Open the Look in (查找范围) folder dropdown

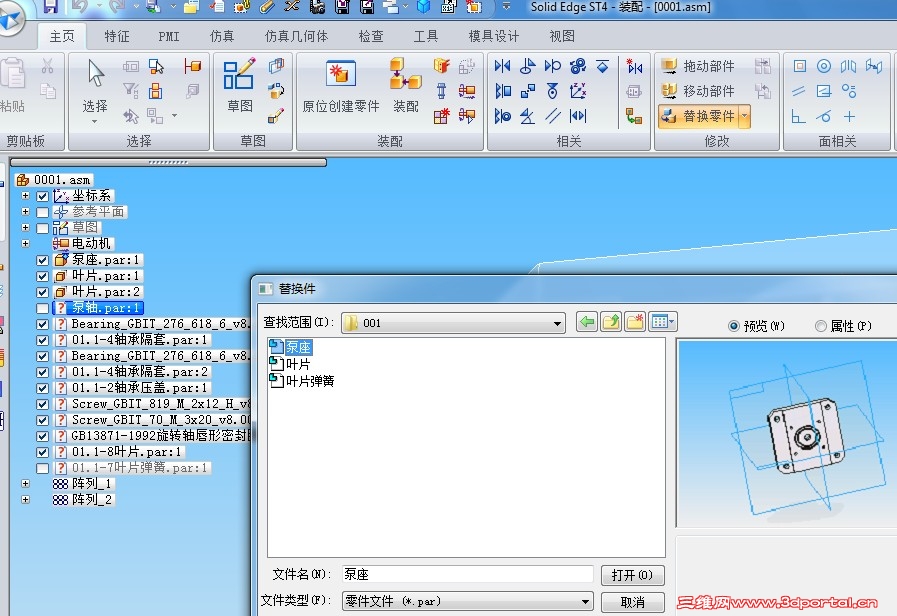(557, 323)
